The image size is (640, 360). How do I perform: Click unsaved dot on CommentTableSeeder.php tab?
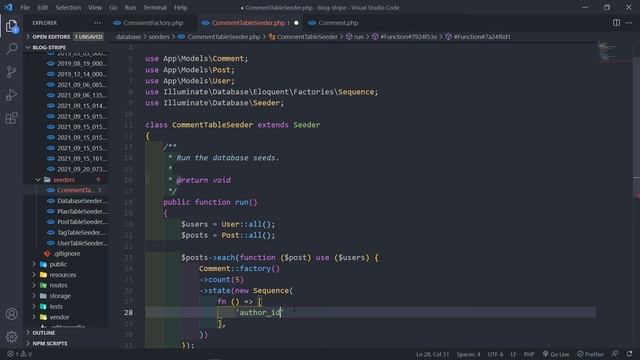[x=296, y=23]
